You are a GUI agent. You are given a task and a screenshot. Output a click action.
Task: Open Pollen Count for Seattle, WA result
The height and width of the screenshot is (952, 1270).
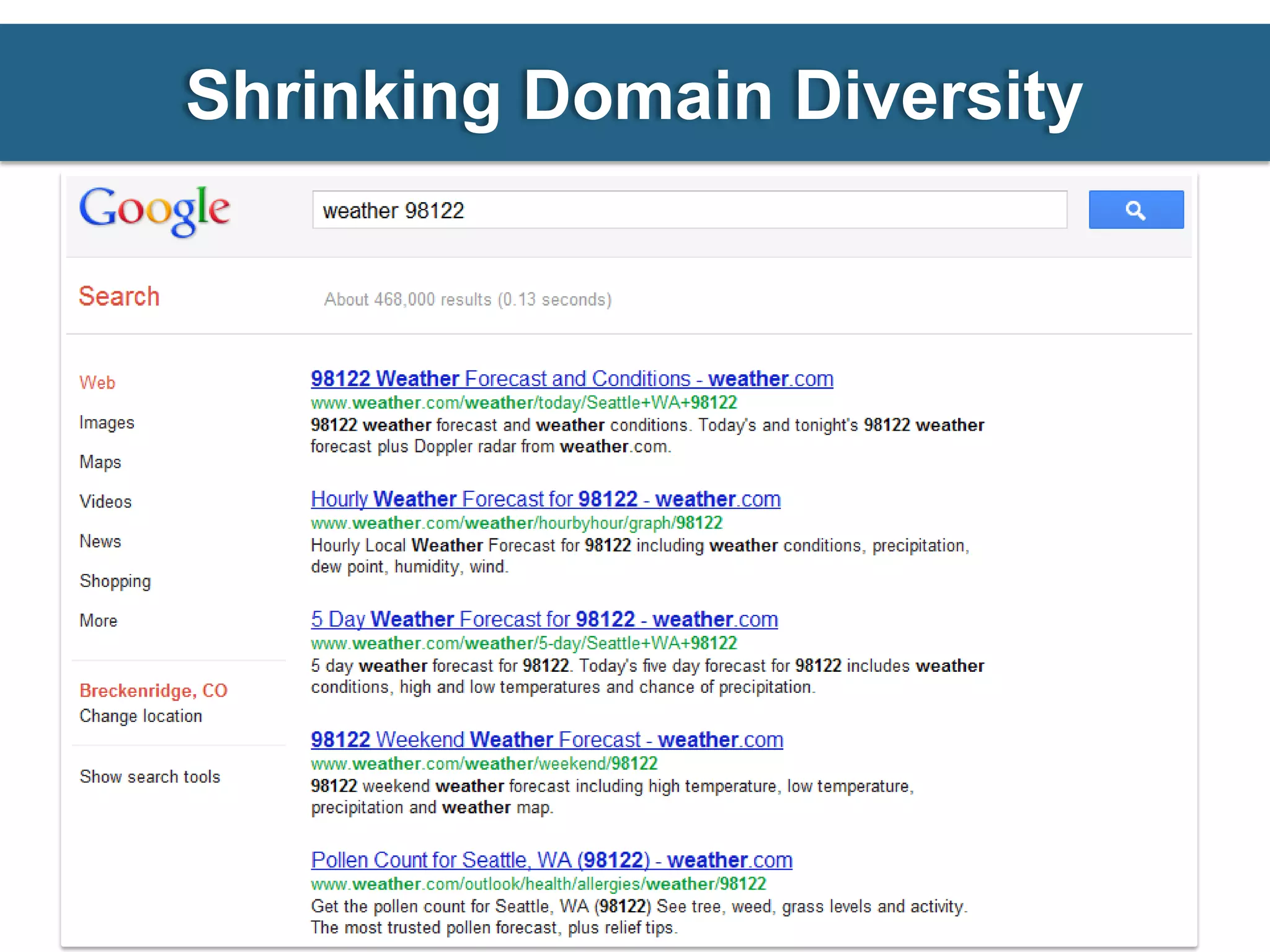pos(552,860)
